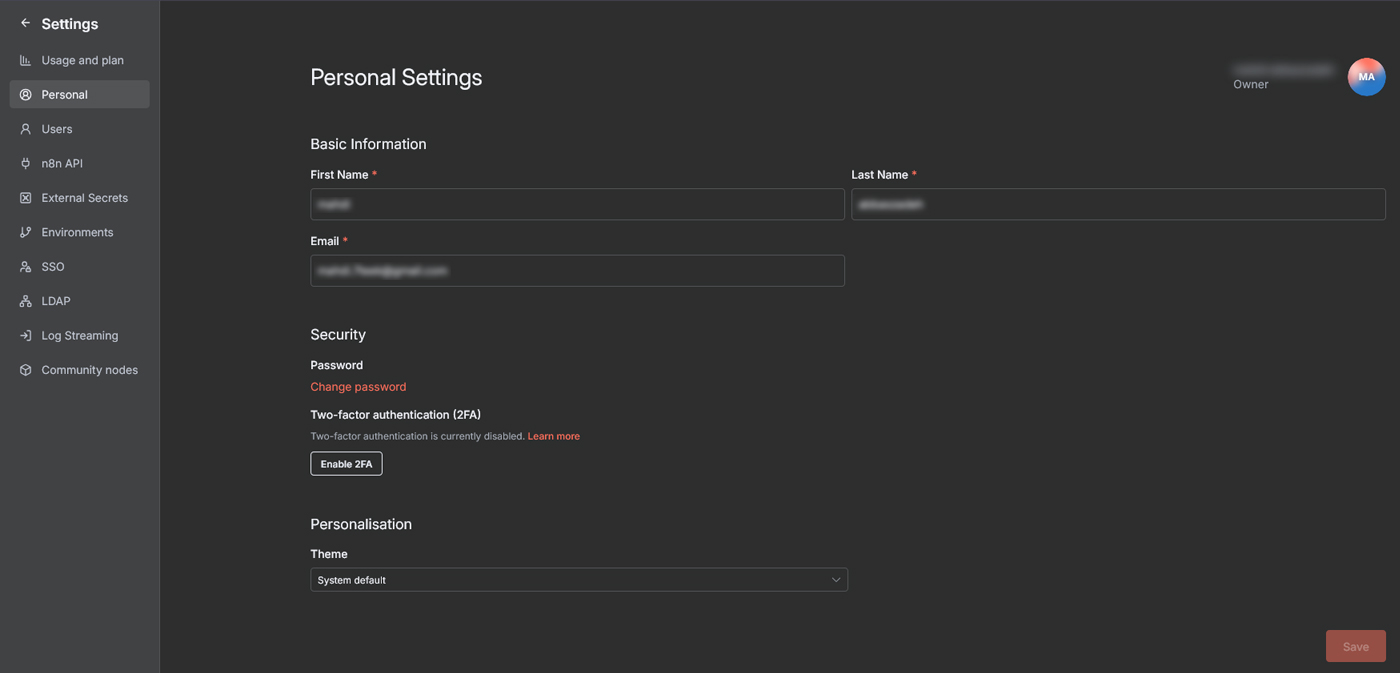This screenshot has height=673, width=1400.
Task: Click the External Secrets vault icon
Action: [26, 198]
